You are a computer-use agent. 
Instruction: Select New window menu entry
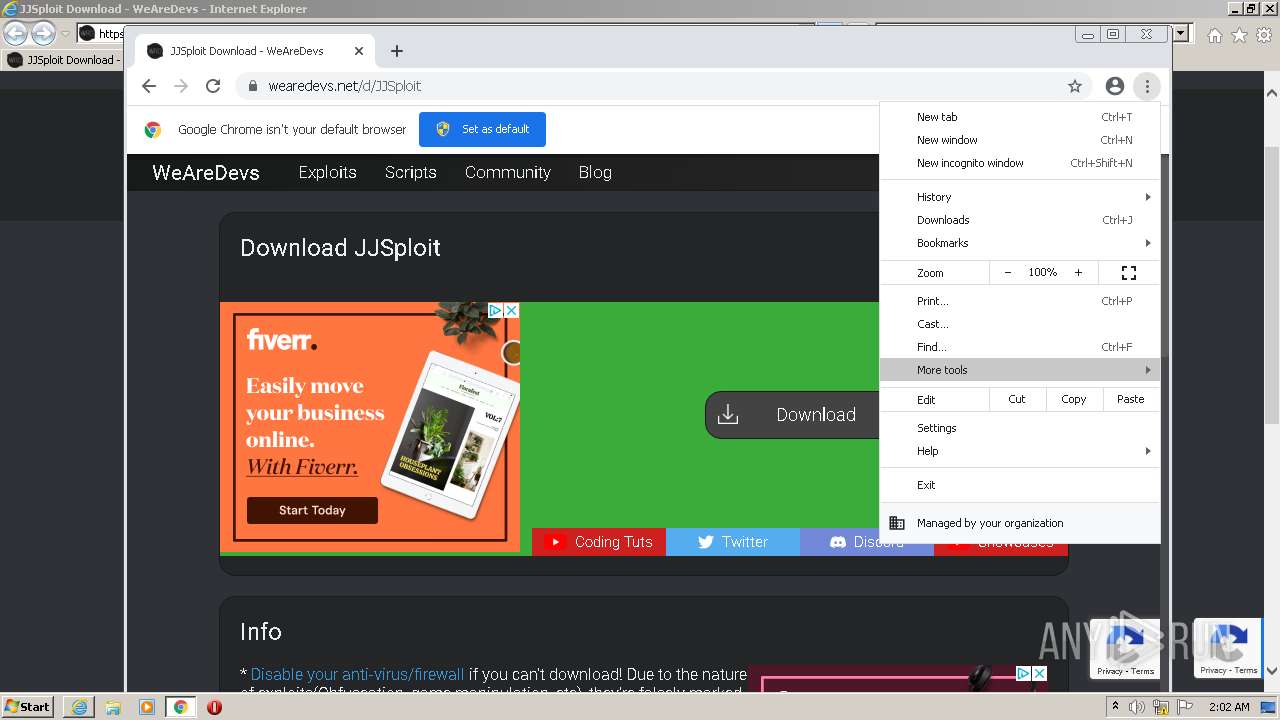tap(1020, 140)
